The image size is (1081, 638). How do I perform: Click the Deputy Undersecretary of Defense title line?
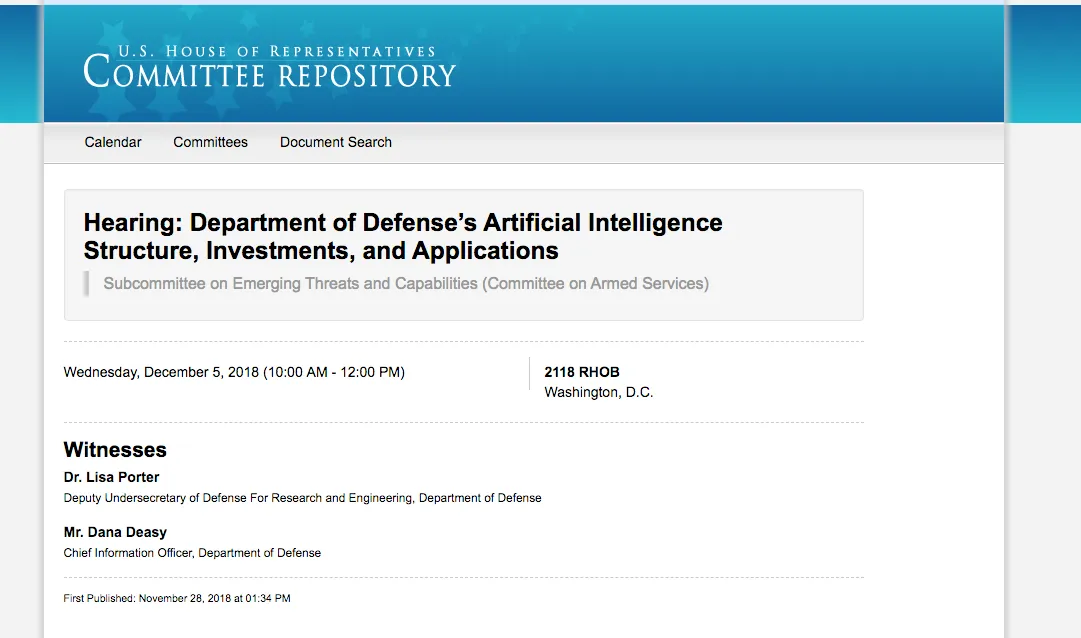coord(302,498)
